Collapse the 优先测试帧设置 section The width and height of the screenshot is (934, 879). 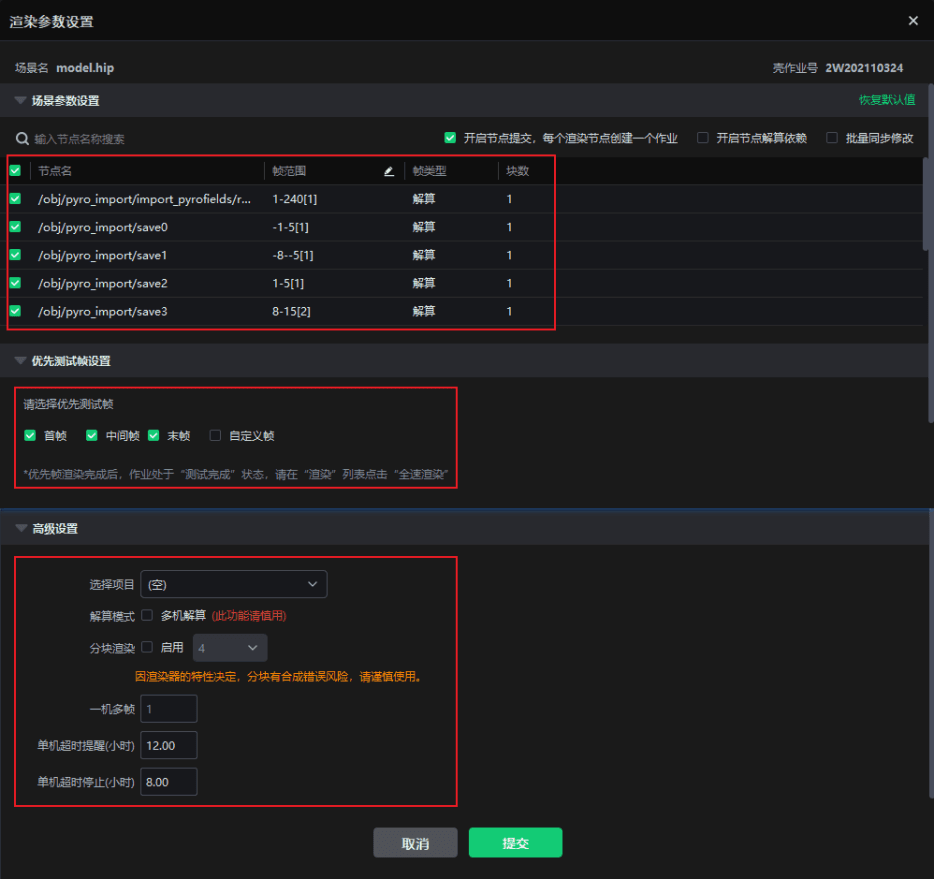(x=20, y=361)
